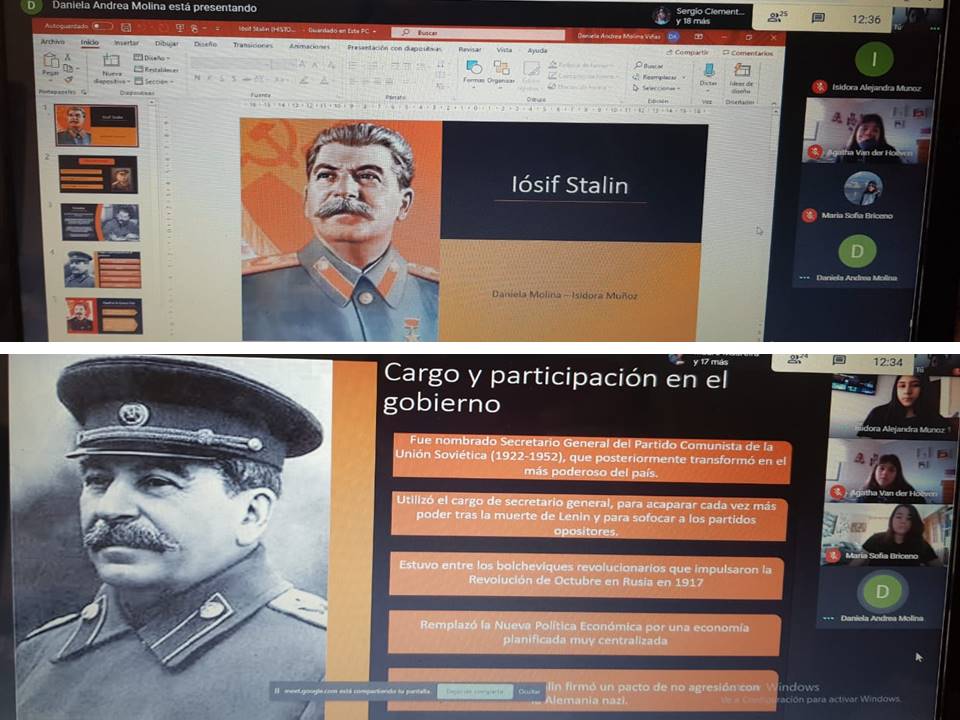Open the Presentación con diapositivas tab

coord(394,48)
